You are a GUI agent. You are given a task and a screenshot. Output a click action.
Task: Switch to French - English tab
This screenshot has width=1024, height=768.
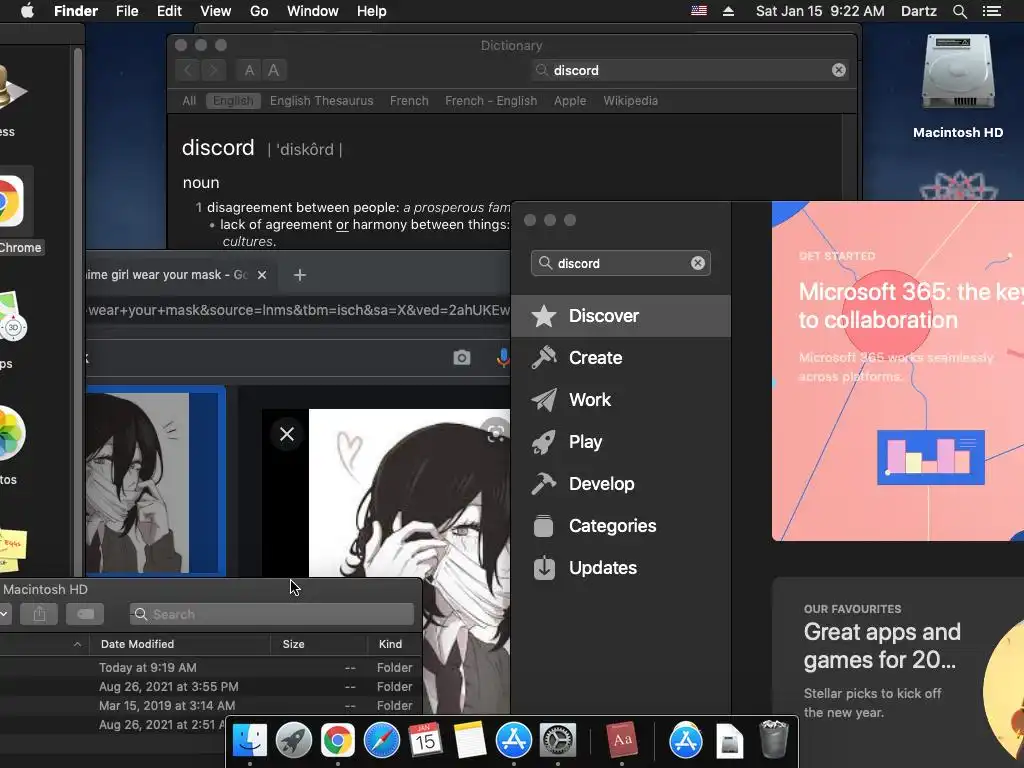coord(491,101)
